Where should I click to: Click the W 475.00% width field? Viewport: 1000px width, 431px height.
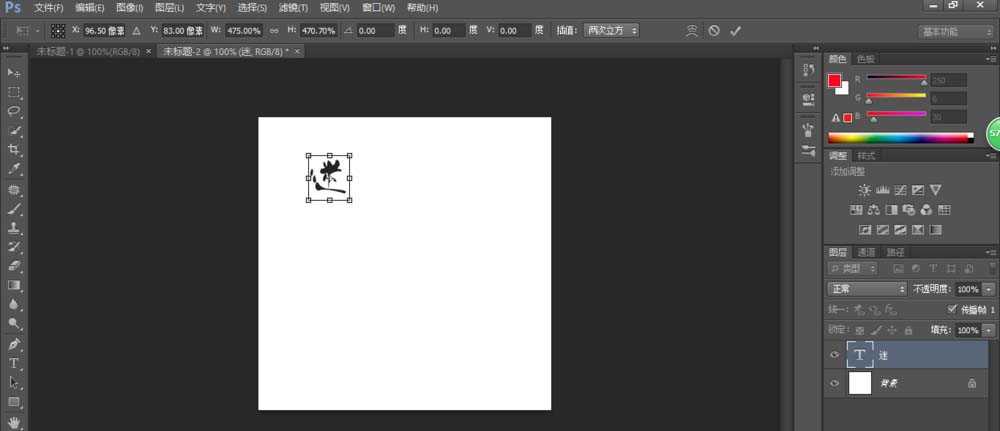(243, 31)
